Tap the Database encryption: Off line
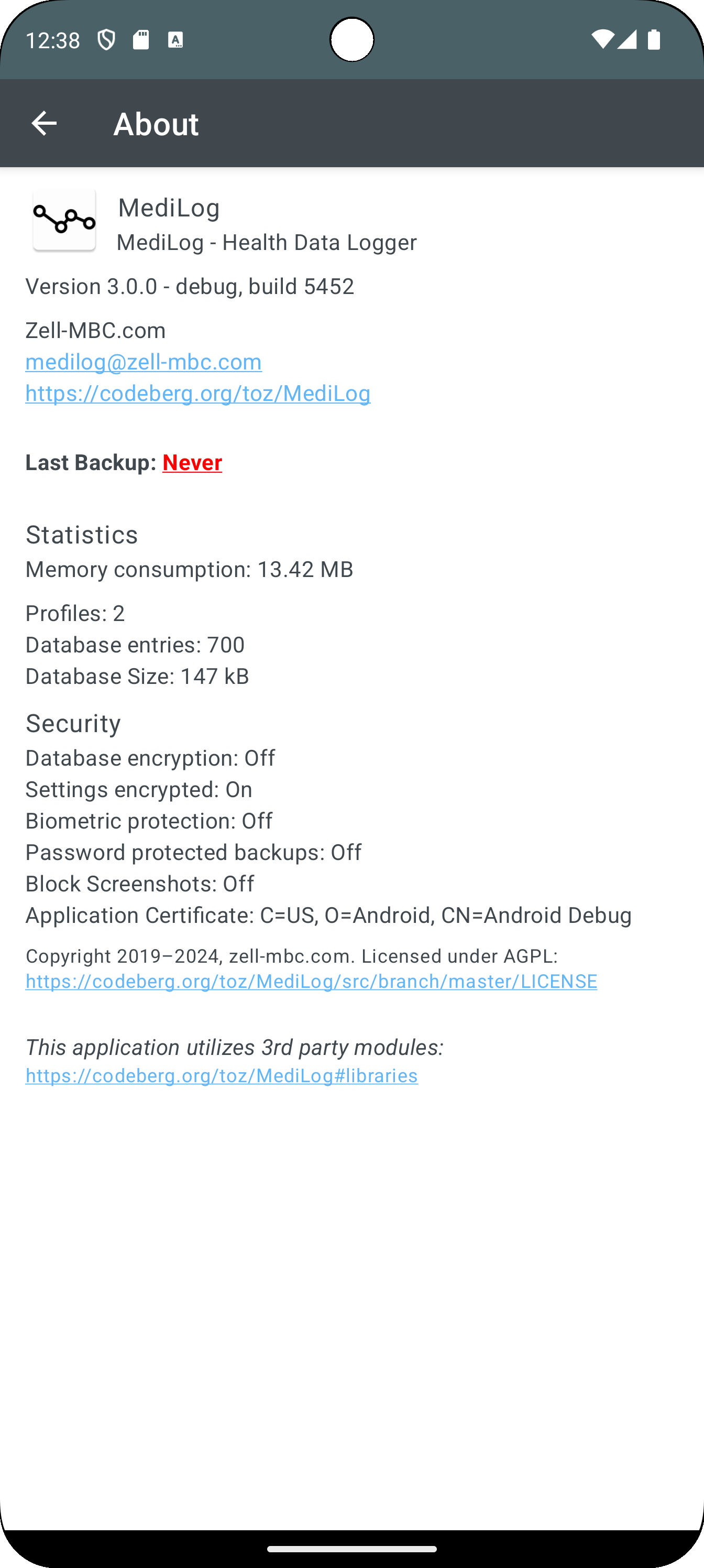Screen dimensions: 704x1568 point(150,758)
